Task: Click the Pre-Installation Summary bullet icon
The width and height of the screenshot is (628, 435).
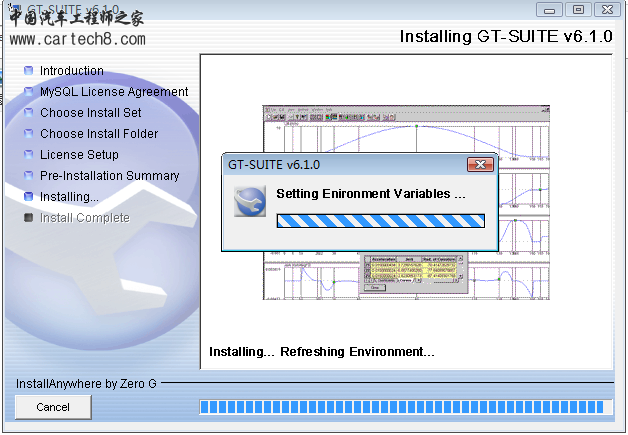Action: tap(28, 175)
